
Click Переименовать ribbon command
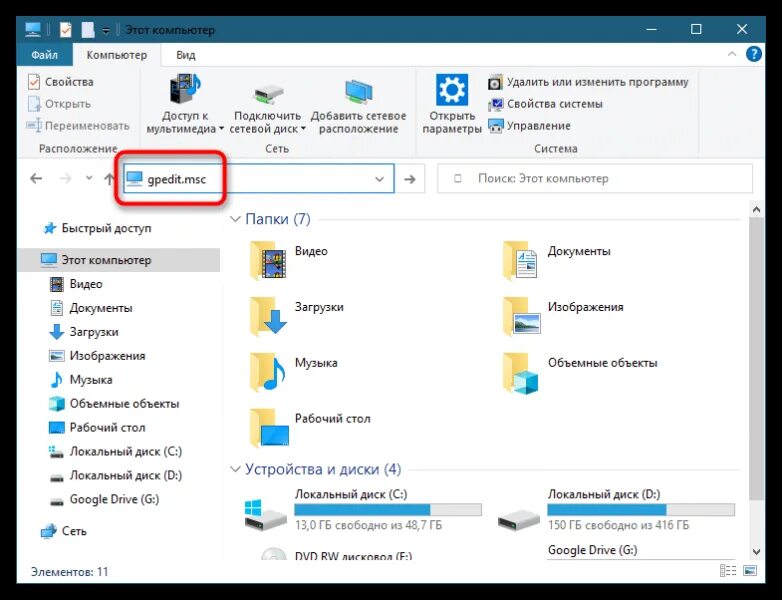pyautogui.click(x=78, y=126)
